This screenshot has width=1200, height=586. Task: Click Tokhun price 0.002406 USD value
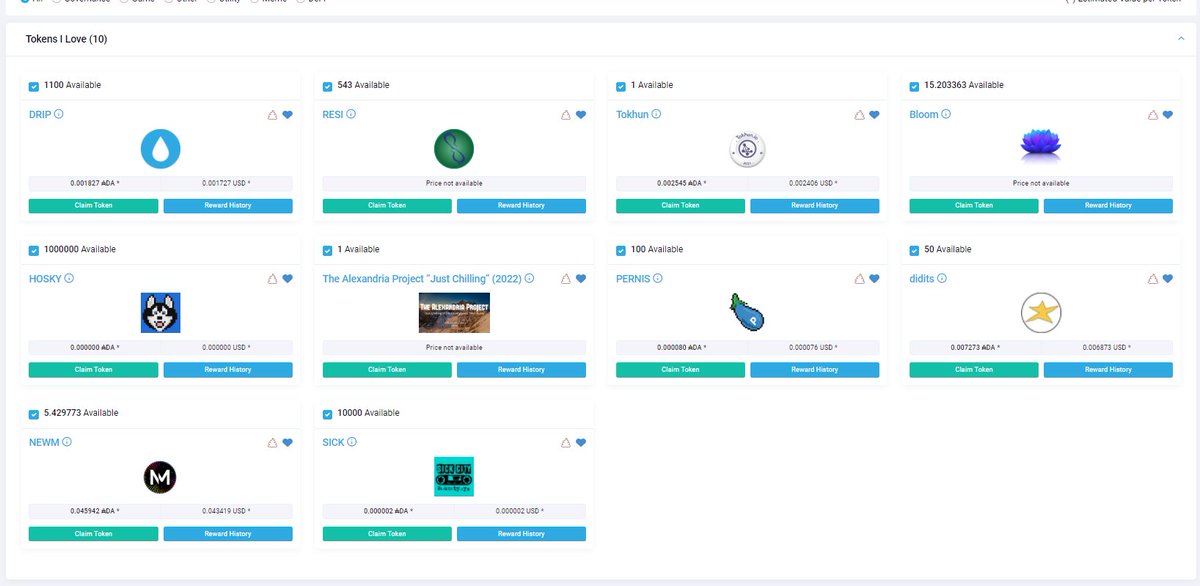click(814, 184)
